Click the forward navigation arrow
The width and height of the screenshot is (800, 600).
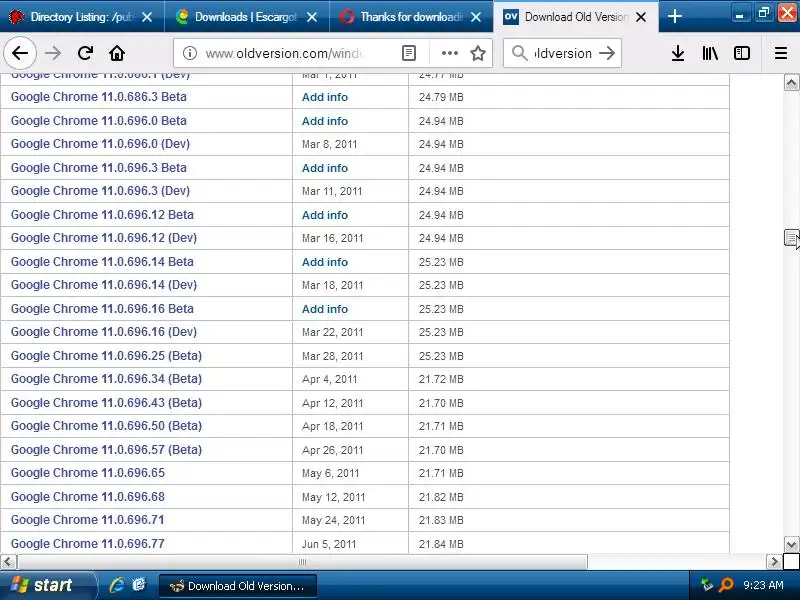53,53
